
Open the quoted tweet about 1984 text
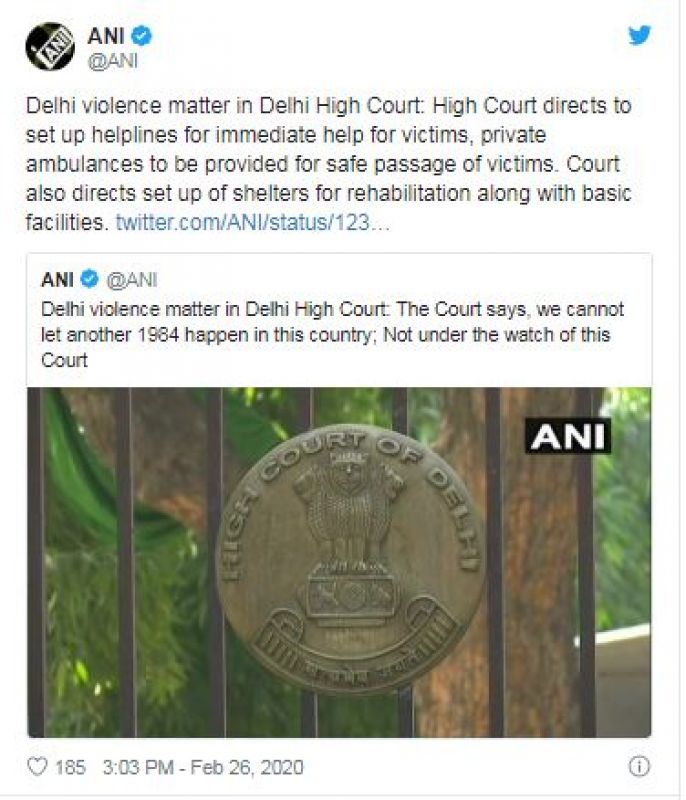[x=332, y=334]
